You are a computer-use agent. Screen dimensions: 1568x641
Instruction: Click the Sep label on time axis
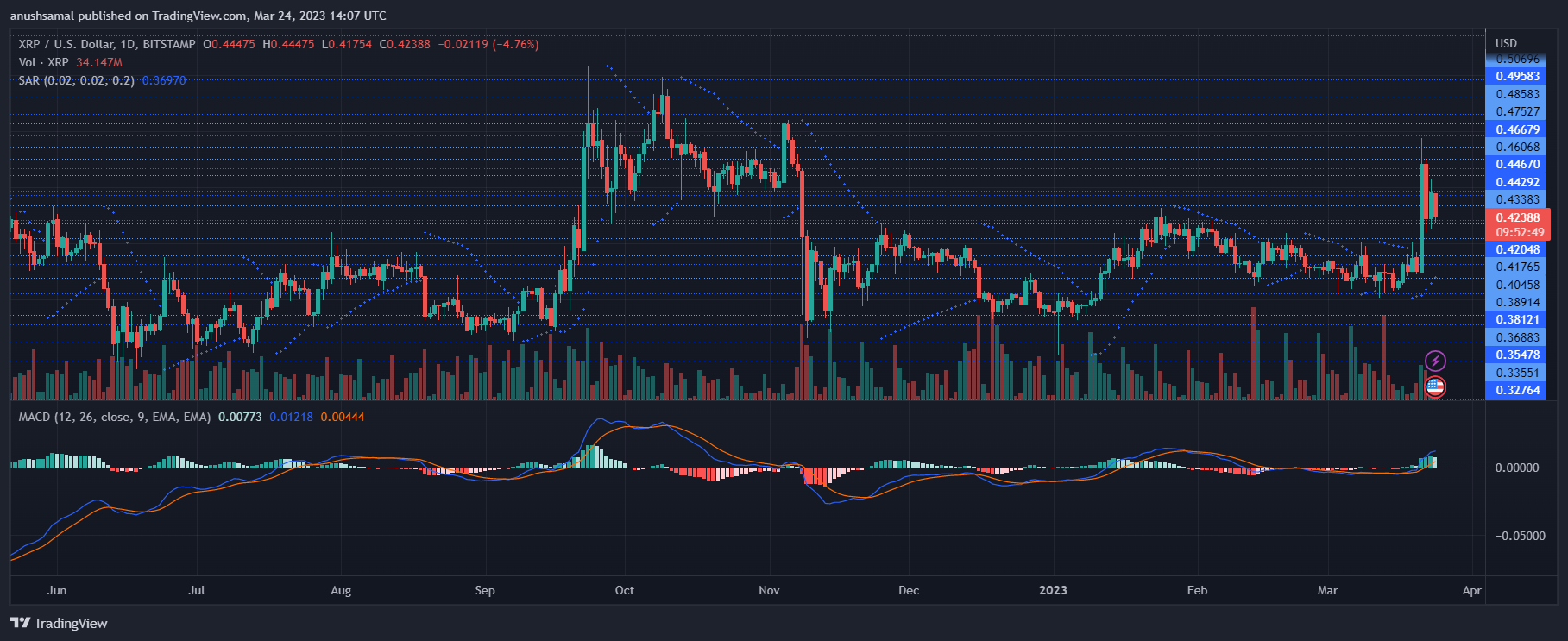[485, 590]
